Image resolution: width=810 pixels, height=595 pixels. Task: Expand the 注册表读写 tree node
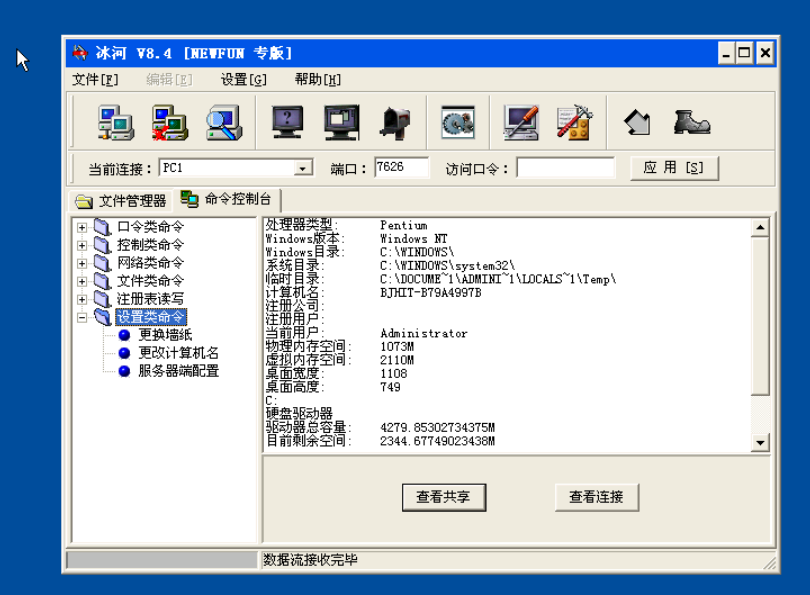click(x=82, y=300)
